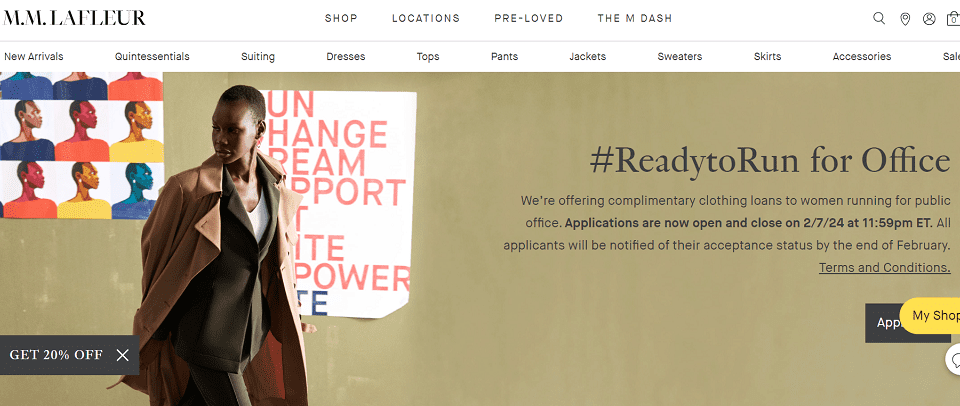Open the shopping bag icon
Image resolution: width=960 pixels, height=406 pixels.
[953, 19]
